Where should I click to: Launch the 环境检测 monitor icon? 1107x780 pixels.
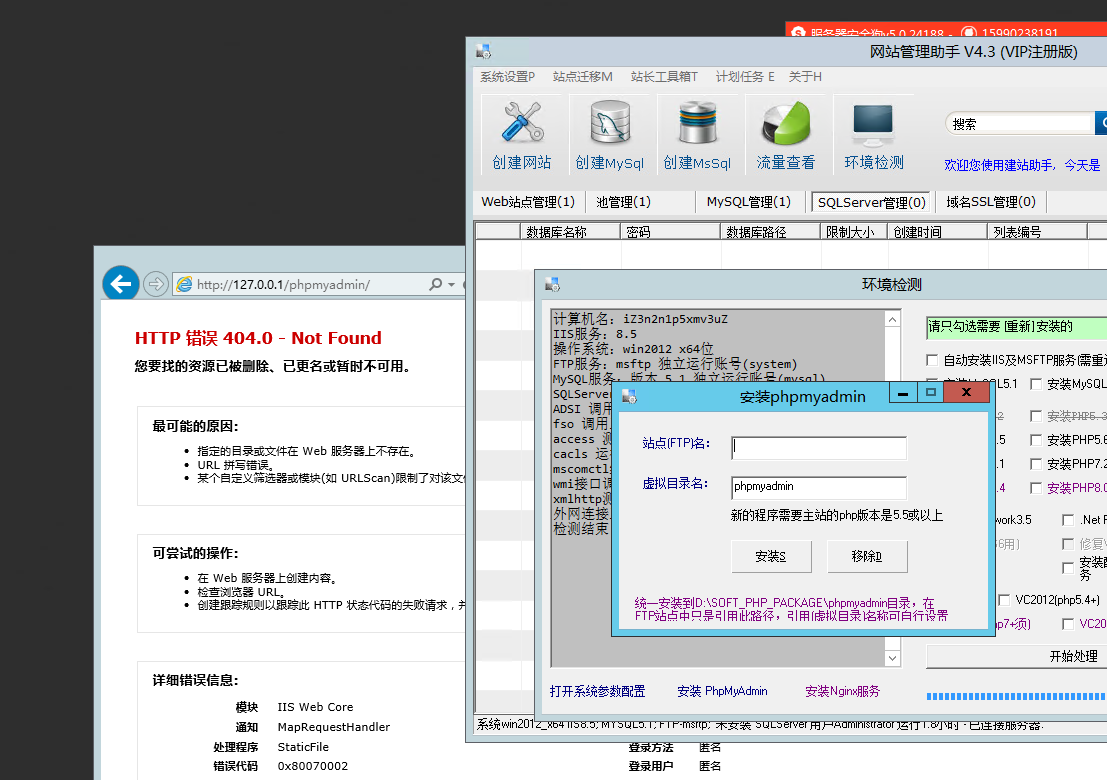coord(873,135)
